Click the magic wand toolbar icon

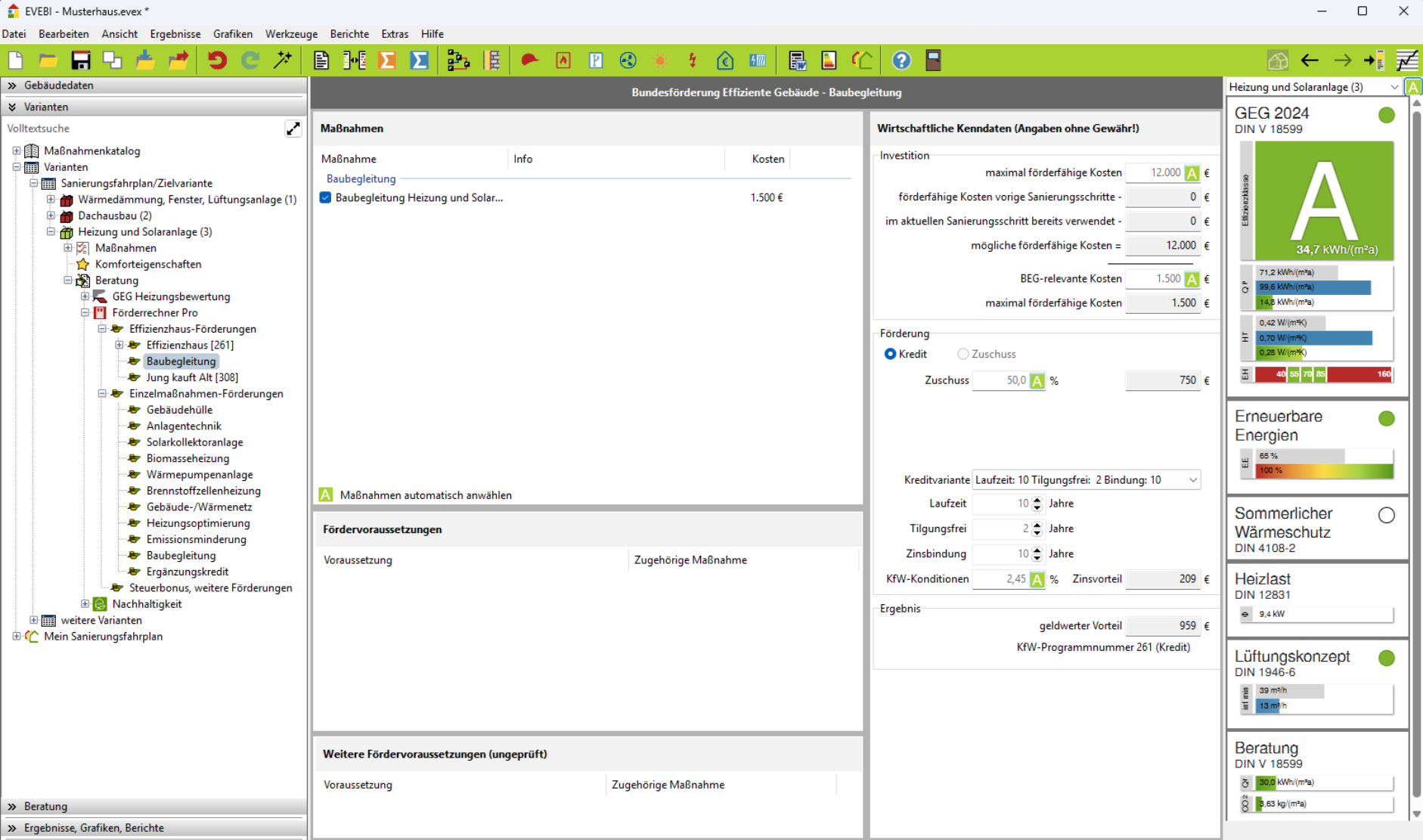283,60
